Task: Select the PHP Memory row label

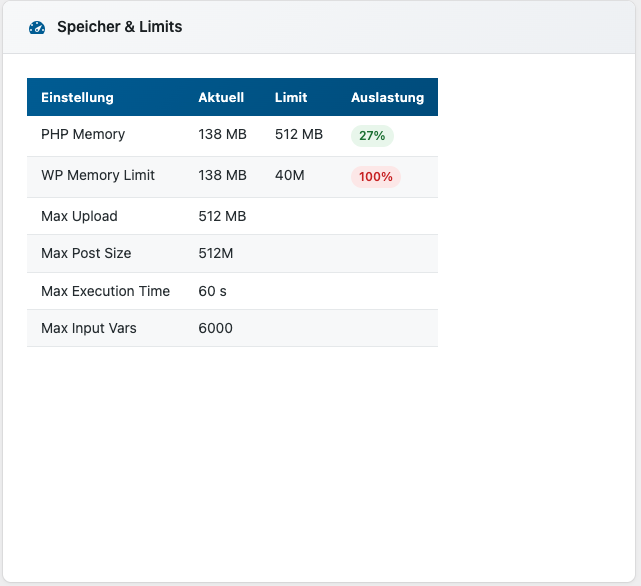Action: pos(83,135)
